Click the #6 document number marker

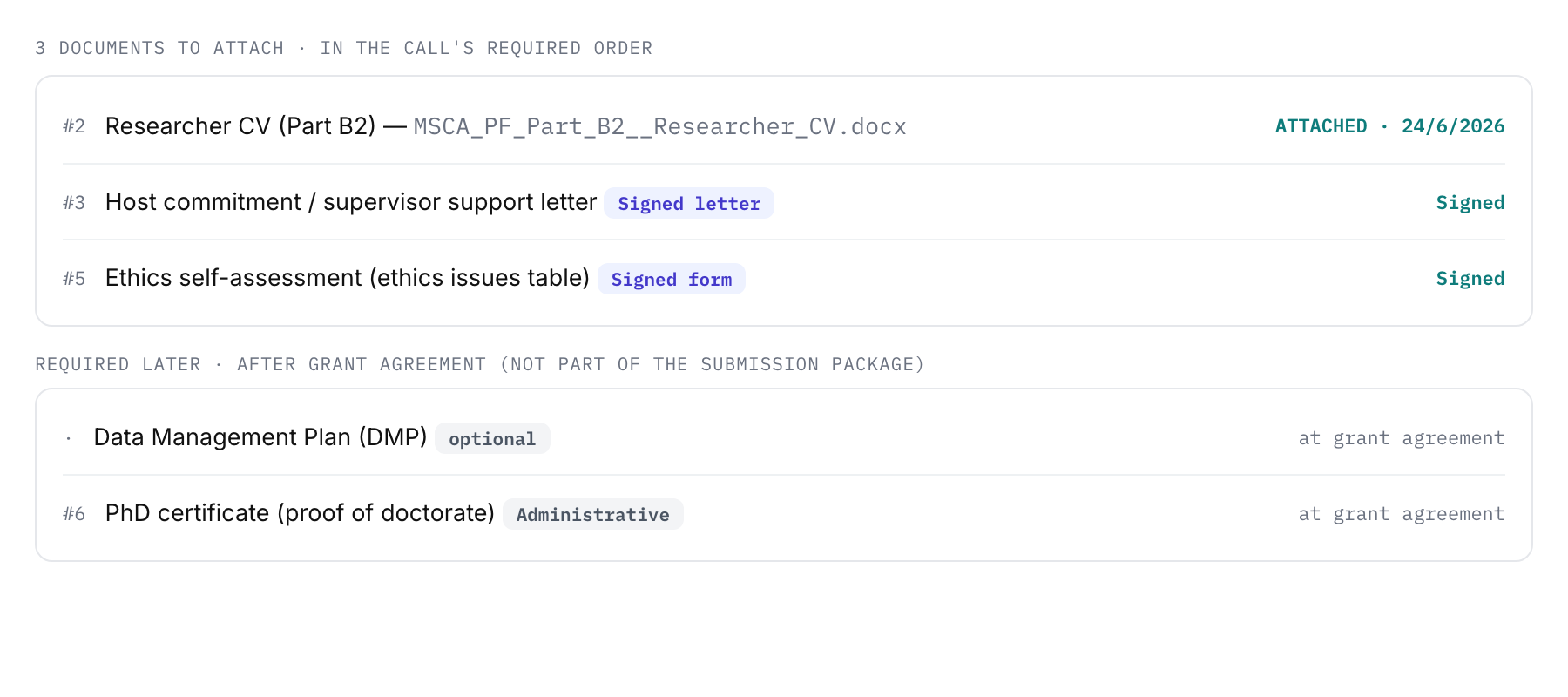(x=74, y=514)
